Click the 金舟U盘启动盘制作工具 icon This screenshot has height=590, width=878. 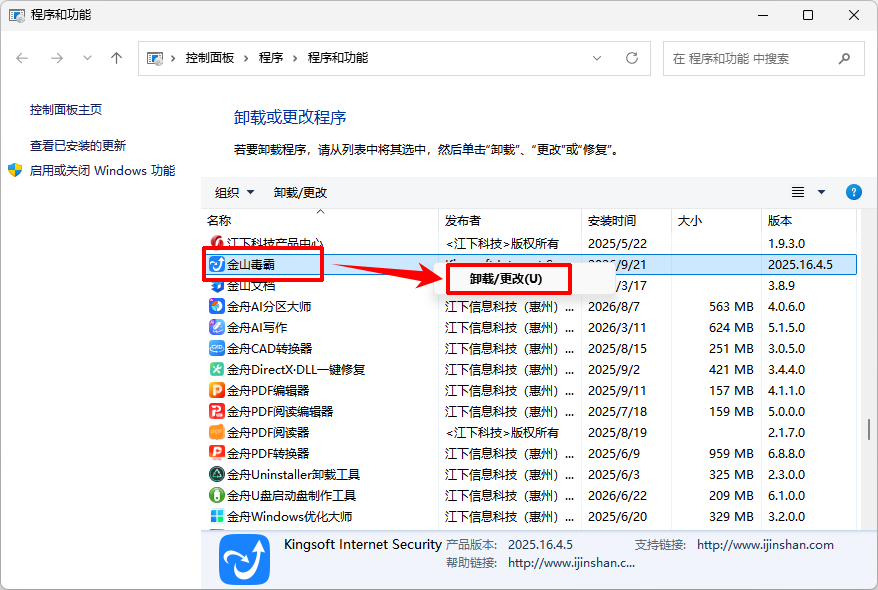(x=216, y=495)
